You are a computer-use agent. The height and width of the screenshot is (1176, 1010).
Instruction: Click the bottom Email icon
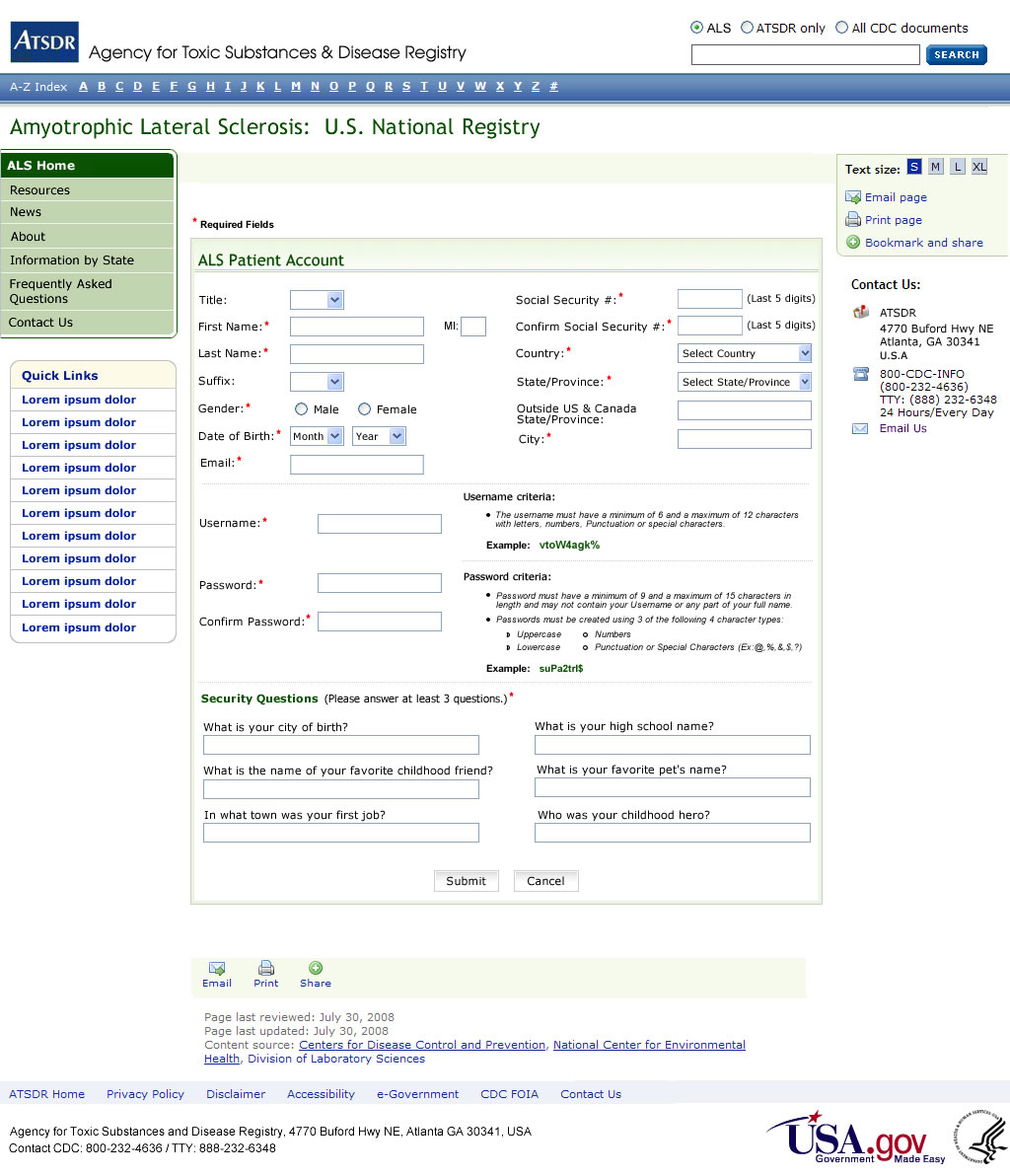pos(217,968)
